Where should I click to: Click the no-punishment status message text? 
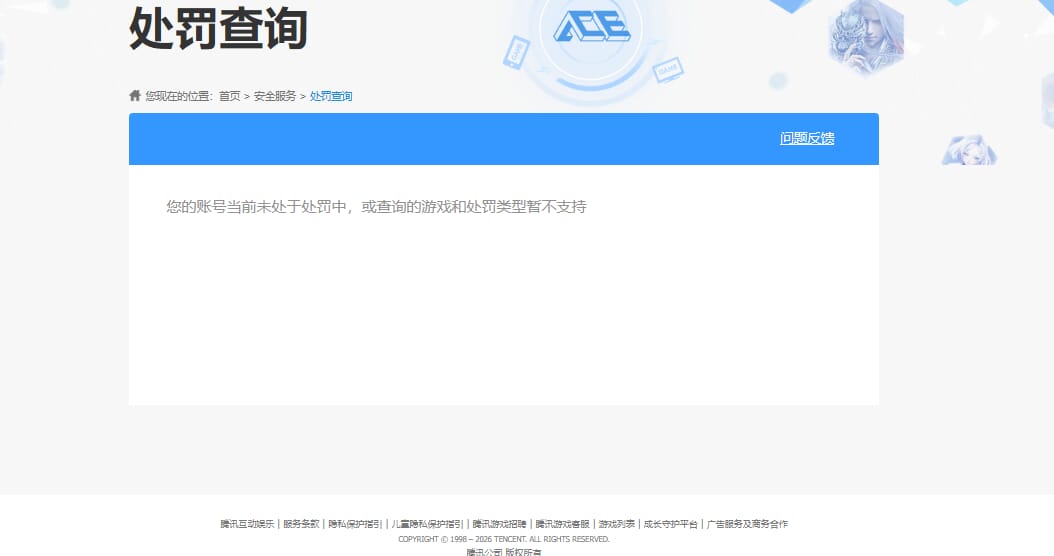(376, 206)
